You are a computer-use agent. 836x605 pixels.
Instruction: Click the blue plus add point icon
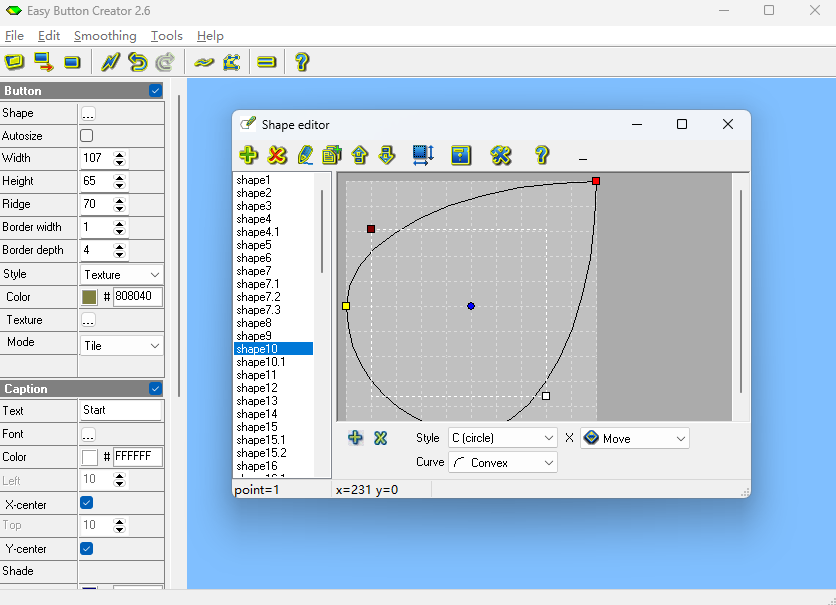coord(355,438)
